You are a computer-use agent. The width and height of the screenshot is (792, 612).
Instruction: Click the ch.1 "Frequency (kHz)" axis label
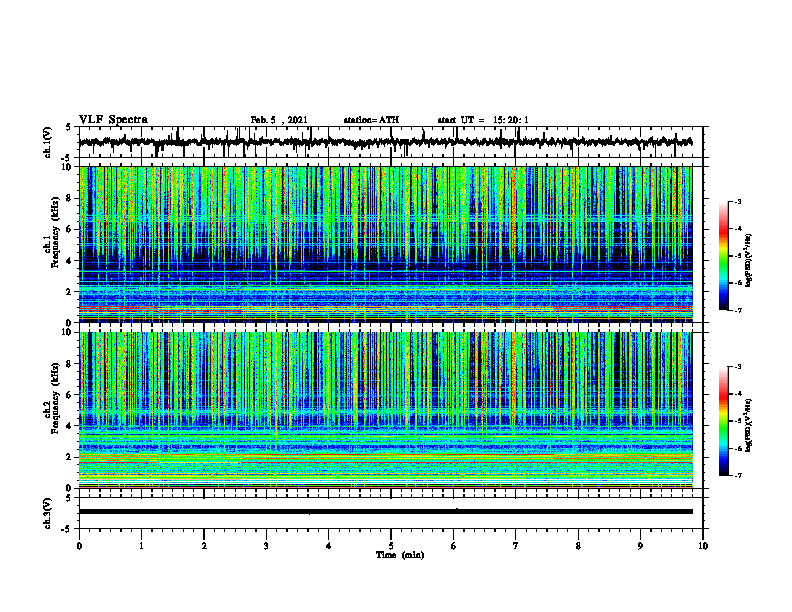(x=55, y=231)
